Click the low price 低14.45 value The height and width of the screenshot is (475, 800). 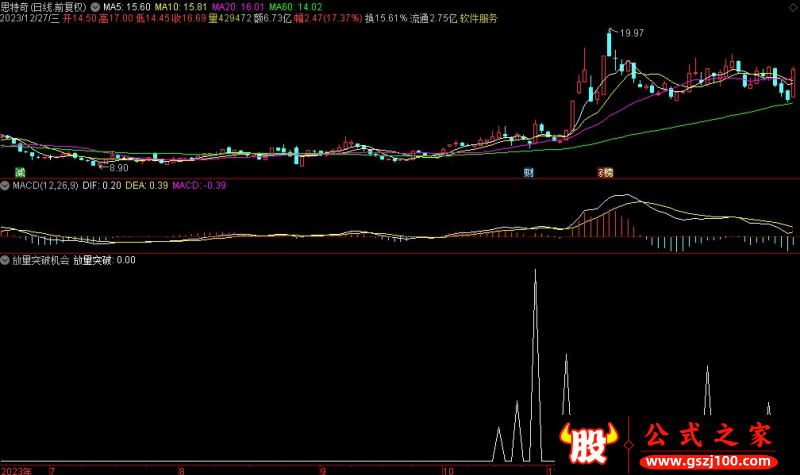click(153, 18)
